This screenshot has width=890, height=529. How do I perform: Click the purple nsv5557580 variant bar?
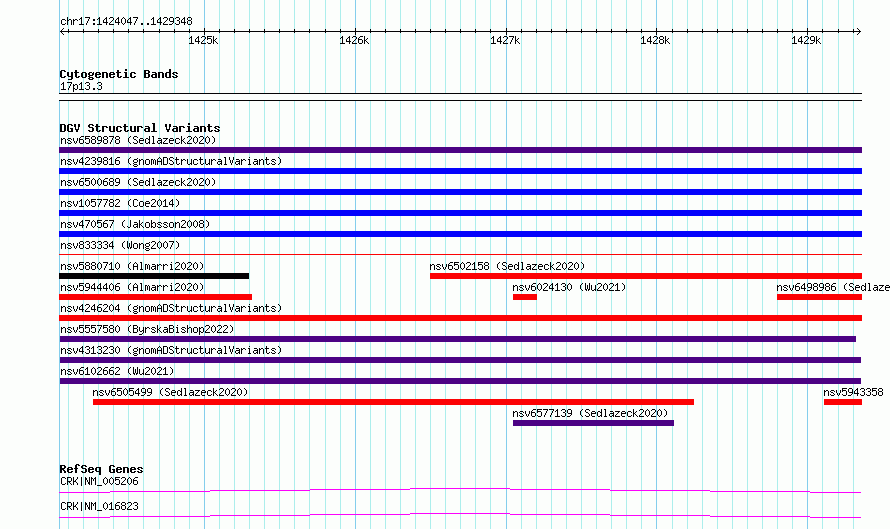pos(457,339)
